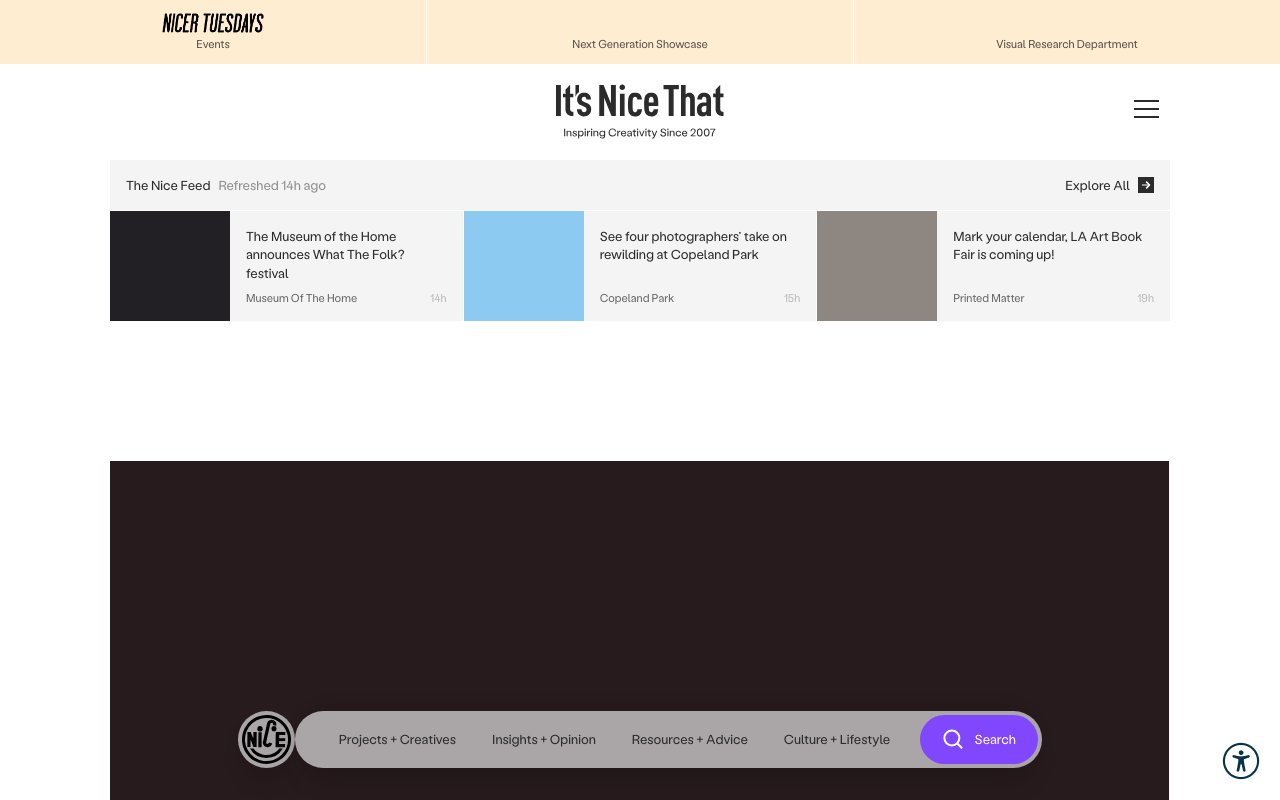Click the Museum Of The Home source
Screen dimensions: 1280x800
301,298
